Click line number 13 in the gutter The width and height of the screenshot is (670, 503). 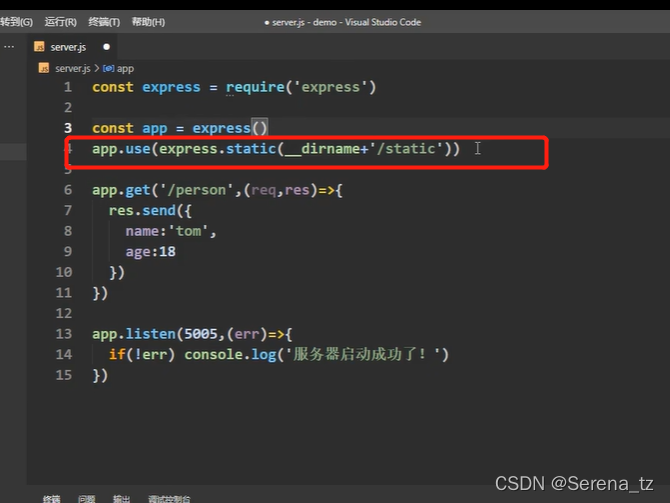click(x=64, y=334)
